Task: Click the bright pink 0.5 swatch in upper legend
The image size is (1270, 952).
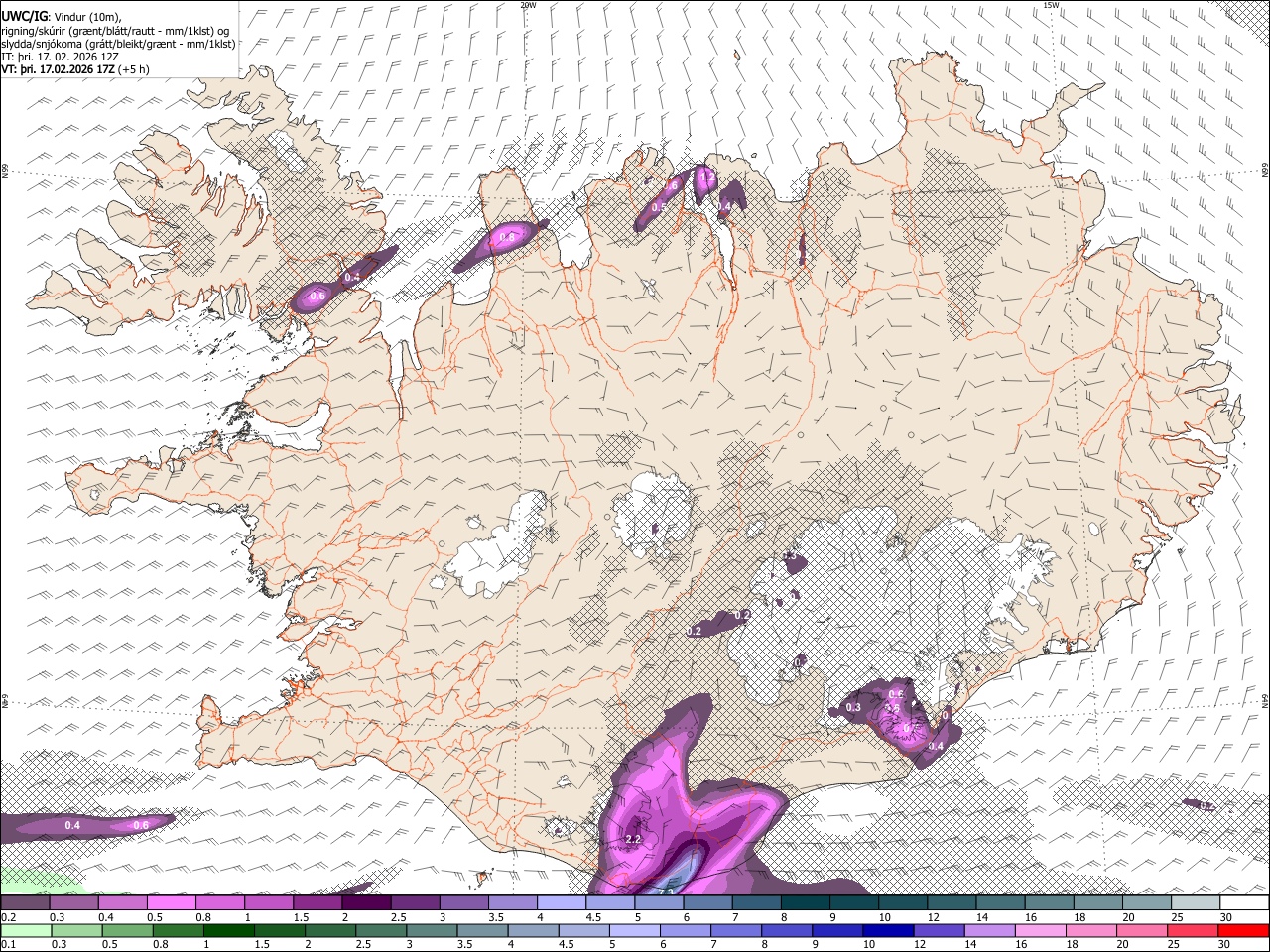Action: [171, 902]
